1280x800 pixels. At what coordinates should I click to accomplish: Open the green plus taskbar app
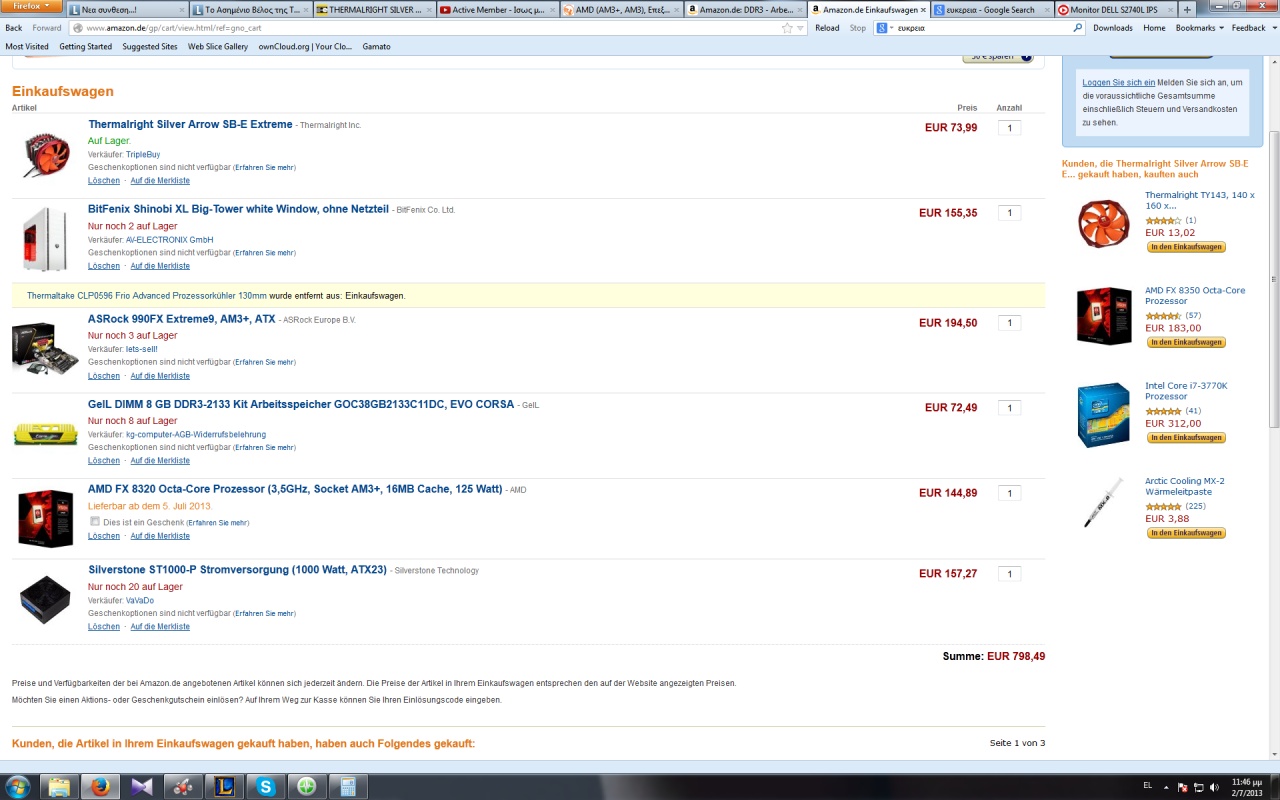(x=307, y=786)
